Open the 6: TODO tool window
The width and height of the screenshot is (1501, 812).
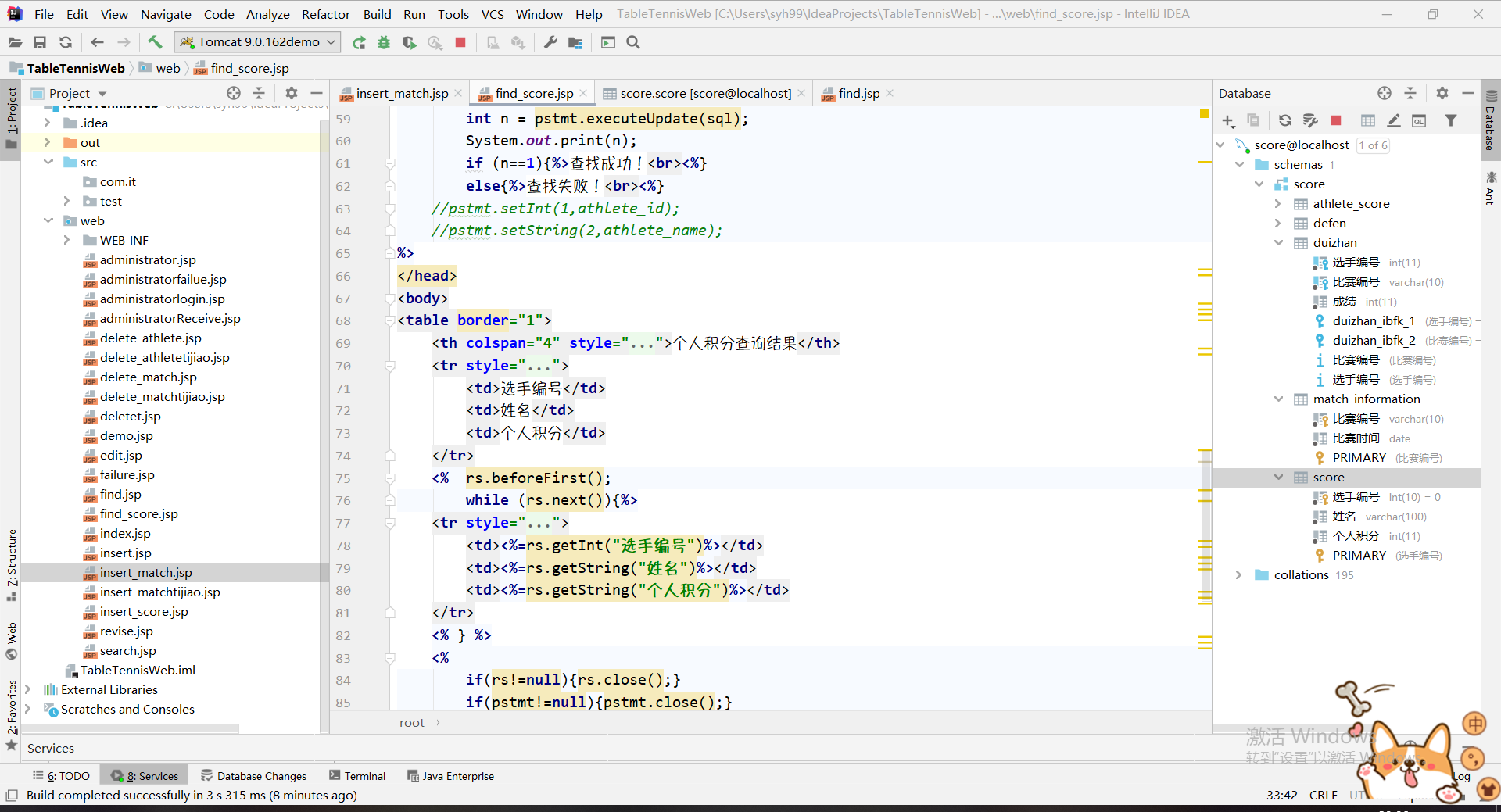pyautogui.click(x=61, y=776)
